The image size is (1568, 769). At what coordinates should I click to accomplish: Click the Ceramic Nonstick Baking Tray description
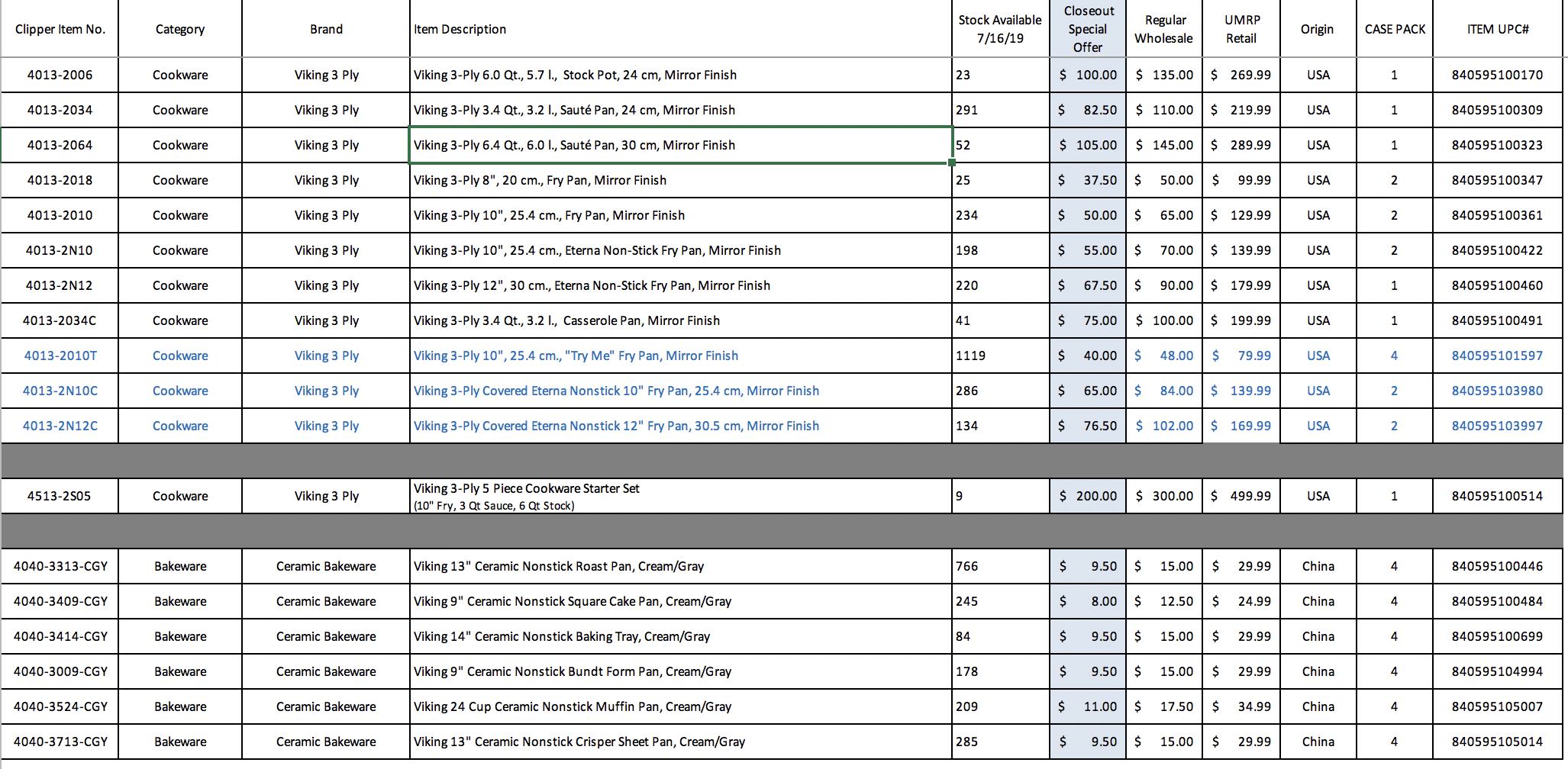tap(681, 636)
